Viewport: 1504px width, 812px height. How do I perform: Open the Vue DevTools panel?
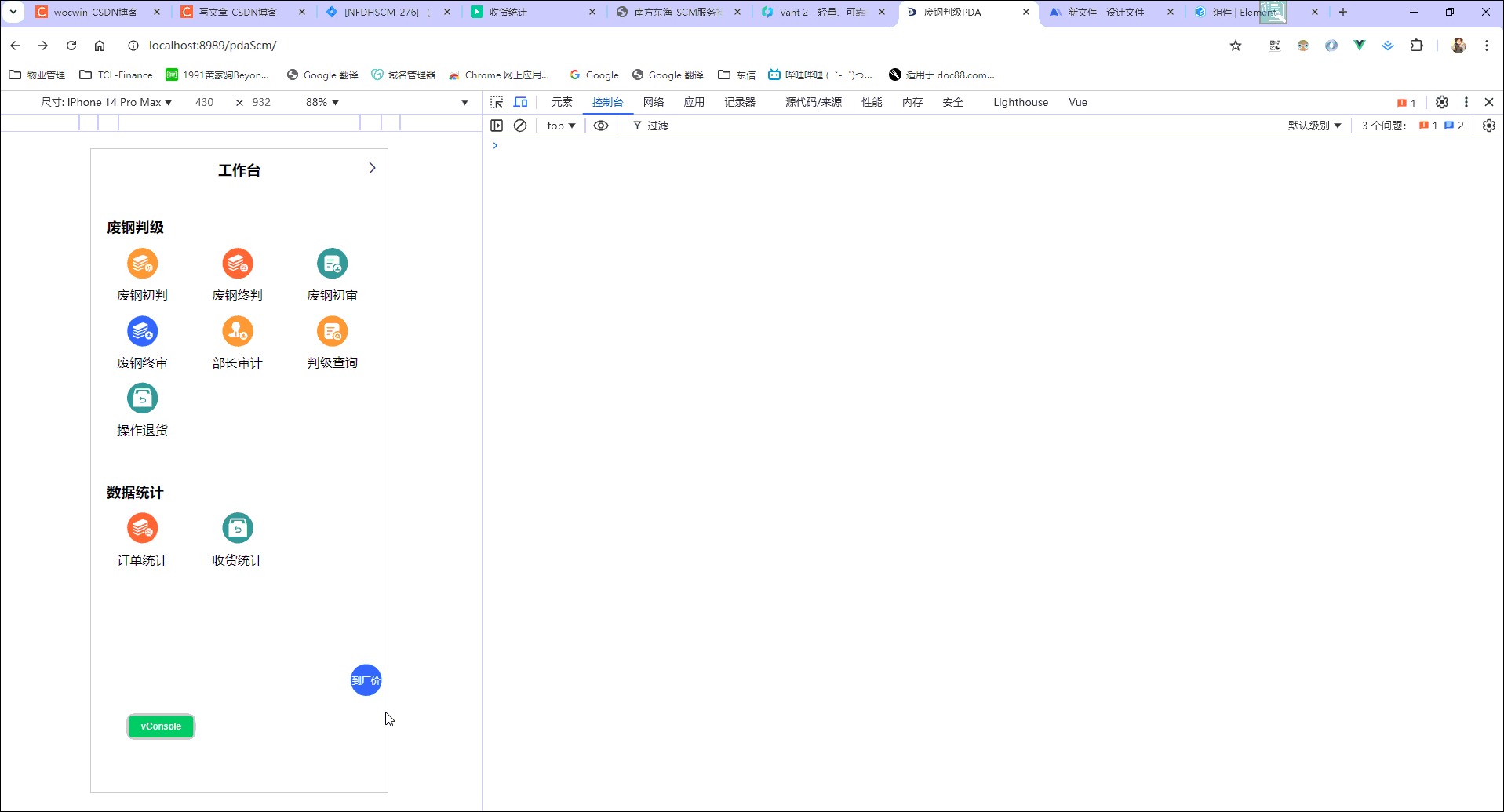(x=1077, y=102)
